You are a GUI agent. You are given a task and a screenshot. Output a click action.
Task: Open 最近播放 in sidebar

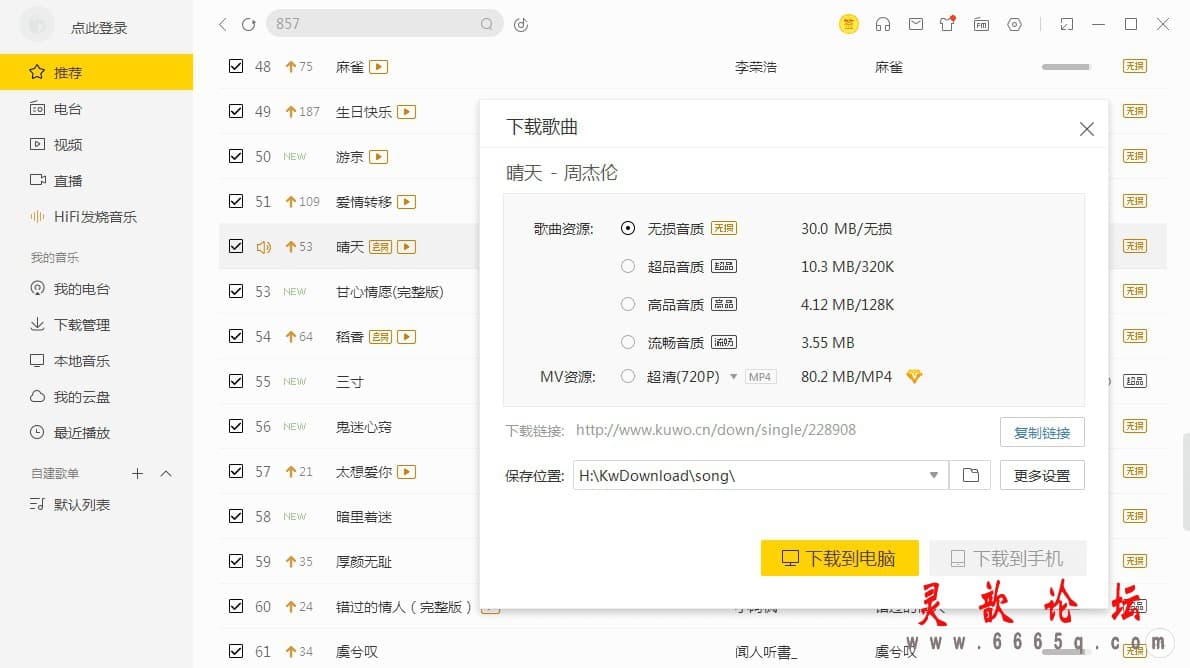pyautogui.click(x=96, y=433)
